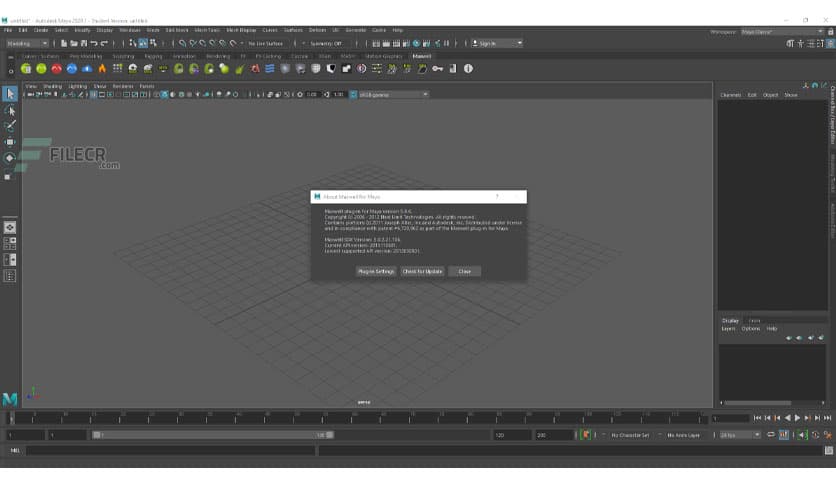Redo with the status line arrow
Screen dimensions: 836x484
tap(104, 43)
